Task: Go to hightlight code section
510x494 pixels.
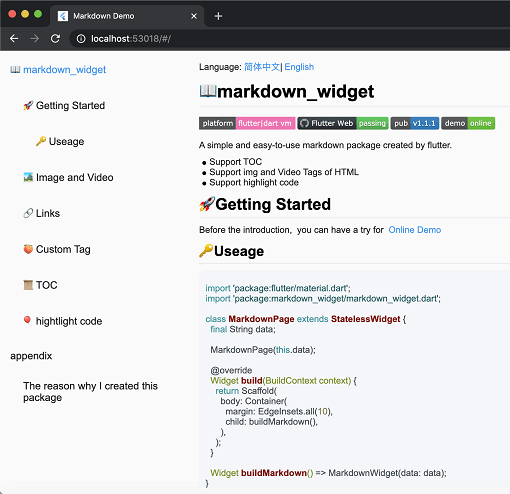Action: (x=69, y=321)
